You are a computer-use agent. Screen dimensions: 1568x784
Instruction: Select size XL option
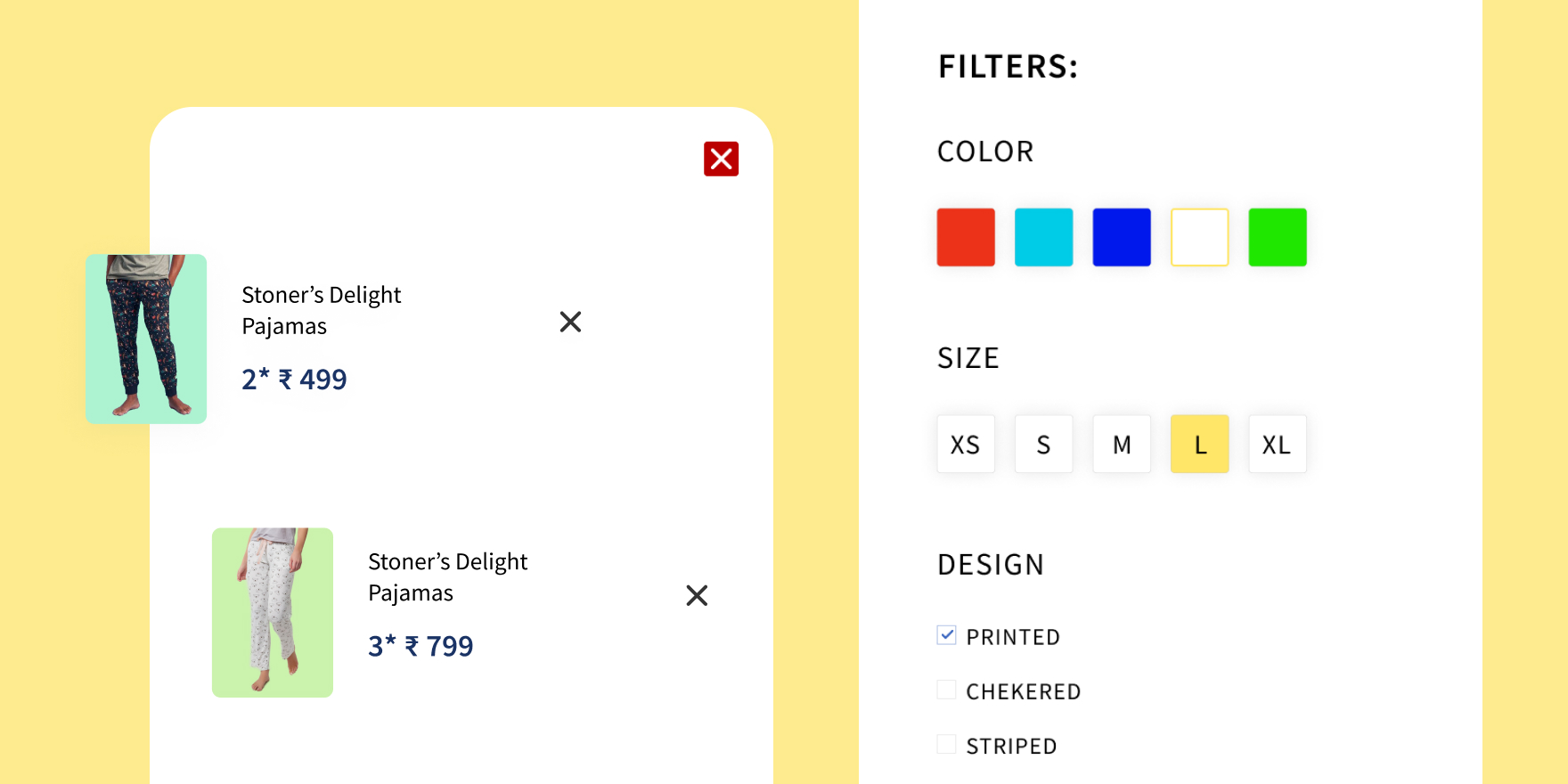(1278, 444)
